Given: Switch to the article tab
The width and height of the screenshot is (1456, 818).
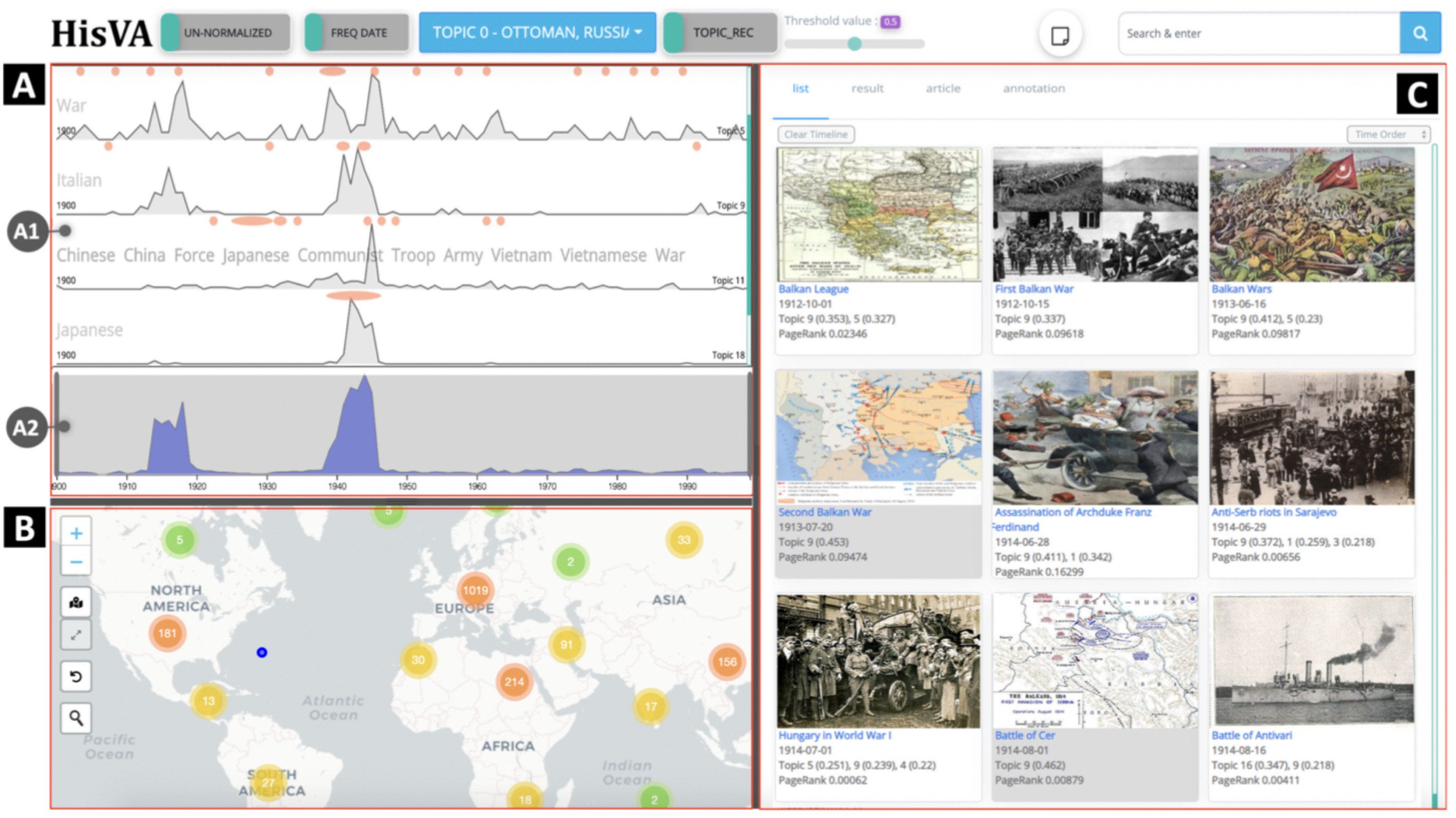Looking at the screenshot, I should pos(942,89).
